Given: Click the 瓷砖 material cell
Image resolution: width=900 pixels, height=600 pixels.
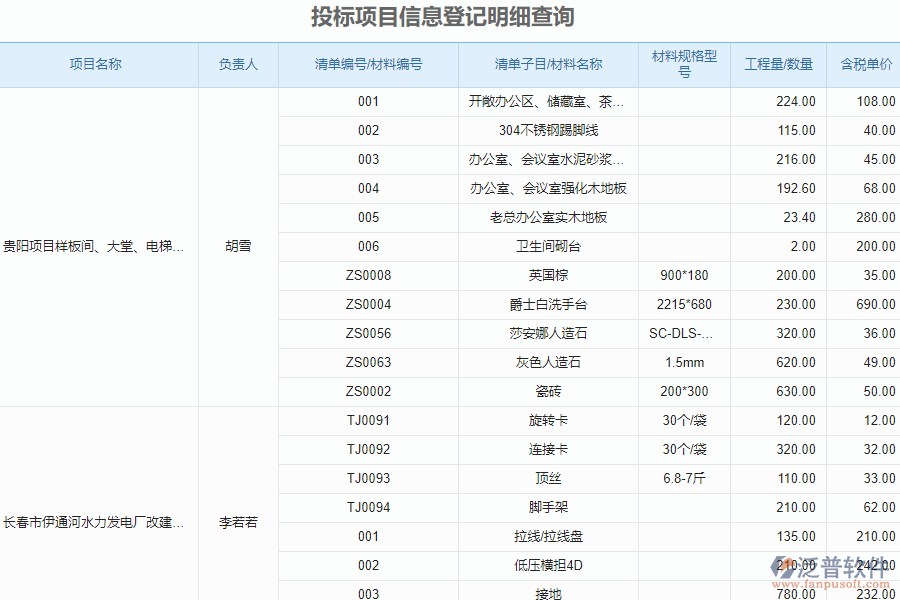Looking at the screenshot, I should pos(546,392).
